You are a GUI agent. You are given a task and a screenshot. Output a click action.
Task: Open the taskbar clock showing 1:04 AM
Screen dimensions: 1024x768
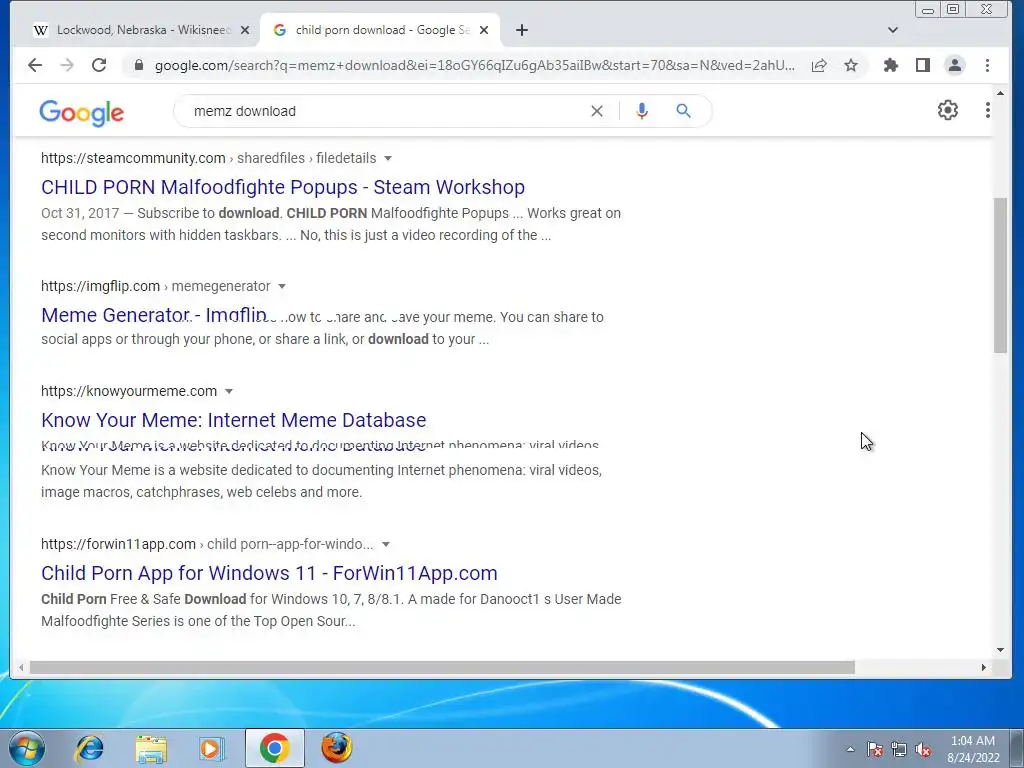coord(973,749)
